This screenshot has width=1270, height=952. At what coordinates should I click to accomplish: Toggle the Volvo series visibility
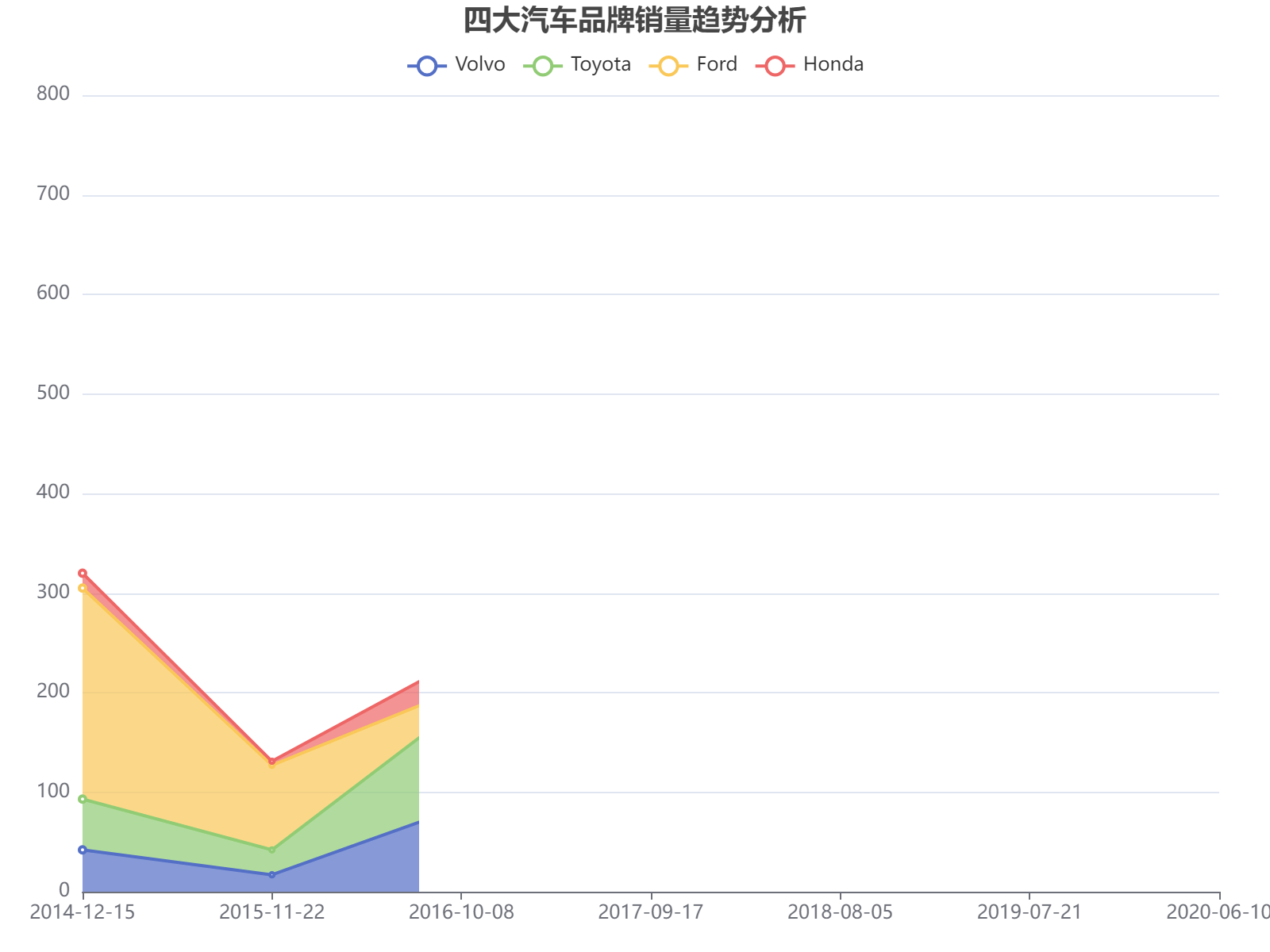point(479,64)
